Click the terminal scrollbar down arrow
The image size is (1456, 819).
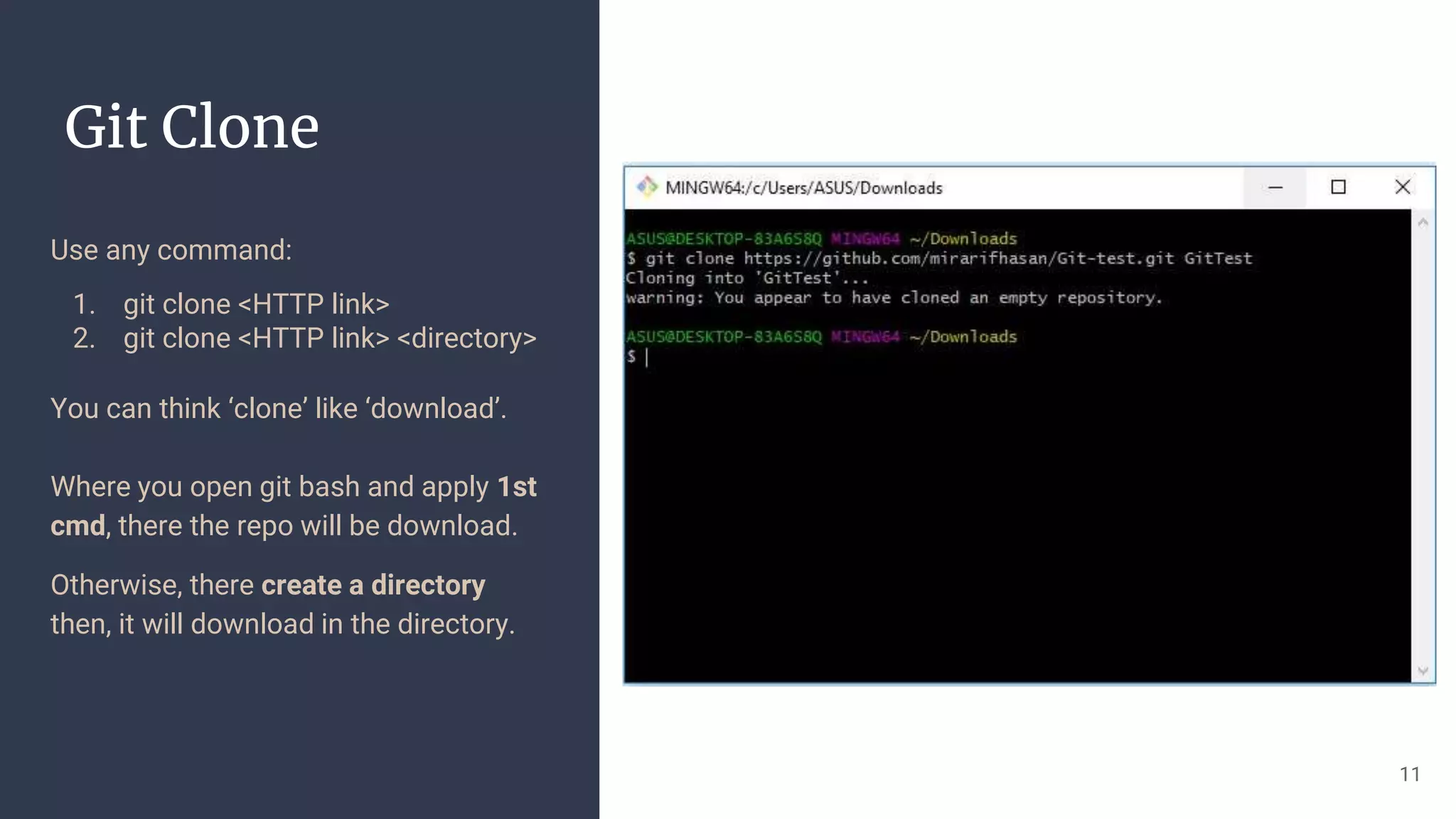(1423, 670)
